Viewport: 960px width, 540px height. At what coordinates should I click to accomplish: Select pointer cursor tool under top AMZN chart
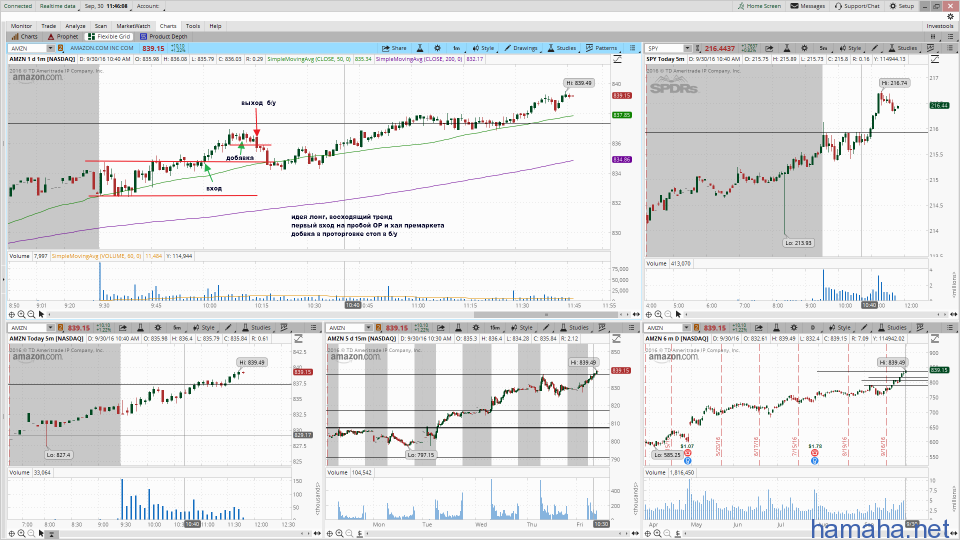(41, 315)
